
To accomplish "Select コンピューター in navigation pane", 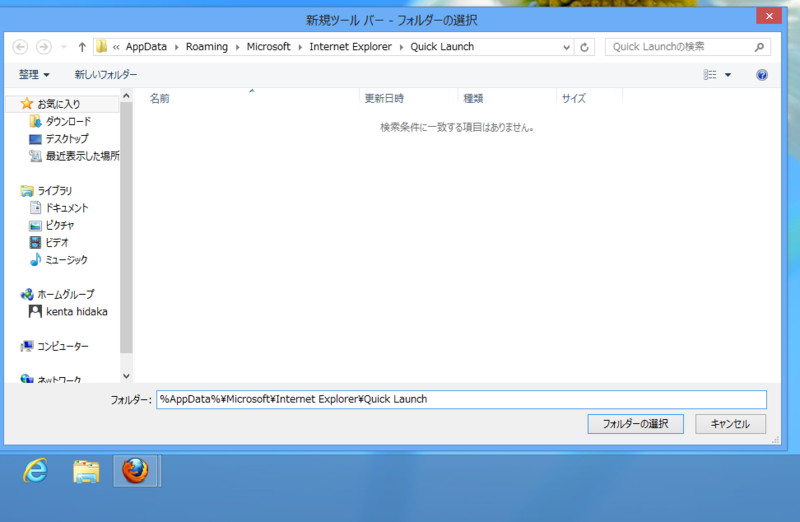I will tap(63, 346).
